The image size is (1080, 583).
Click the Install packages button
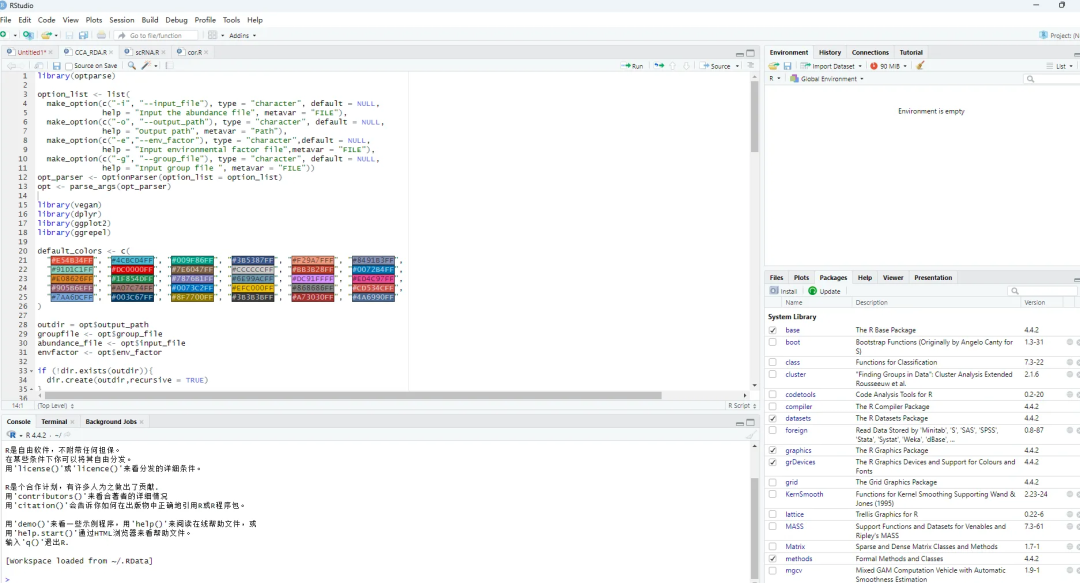point(783,291)
